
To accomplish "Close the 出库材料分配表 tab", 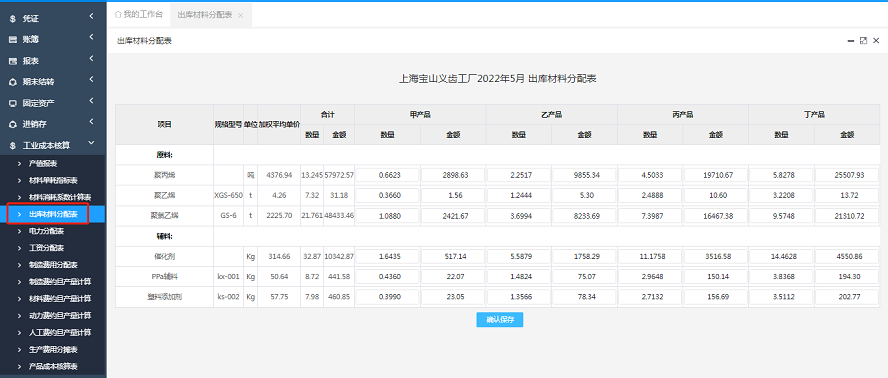I will [x=241, y=16].
